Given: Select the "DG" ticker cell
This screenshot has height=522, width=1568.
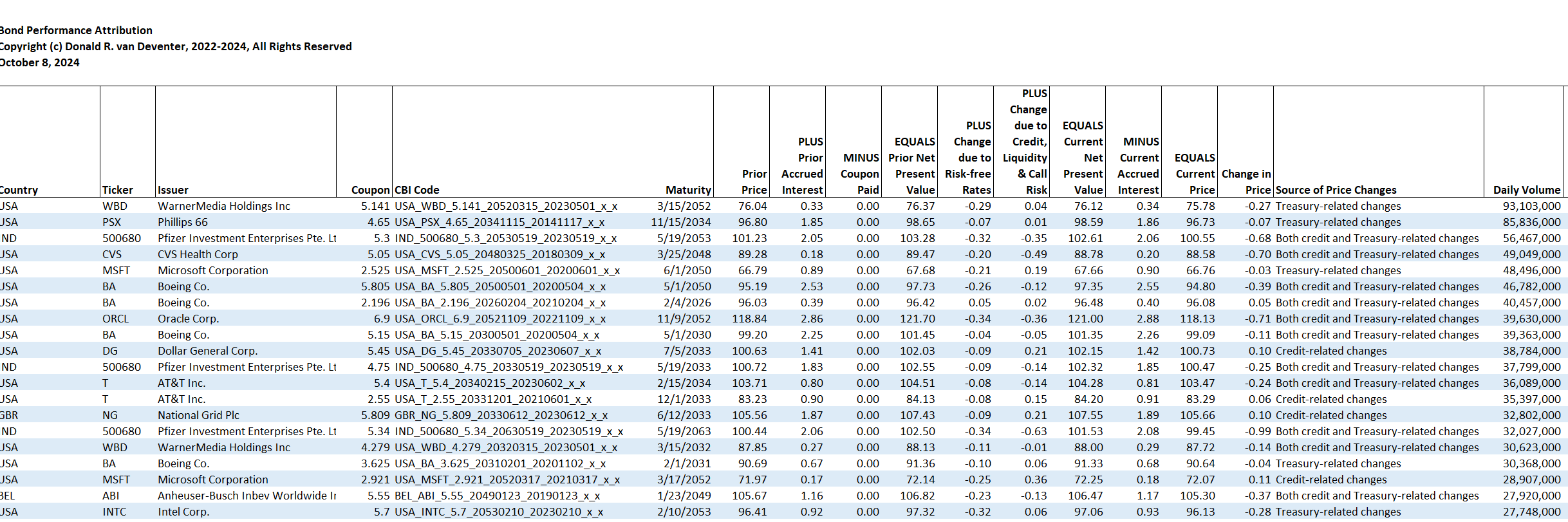Looking at the screenshot, I should click(x=110, y=351).
